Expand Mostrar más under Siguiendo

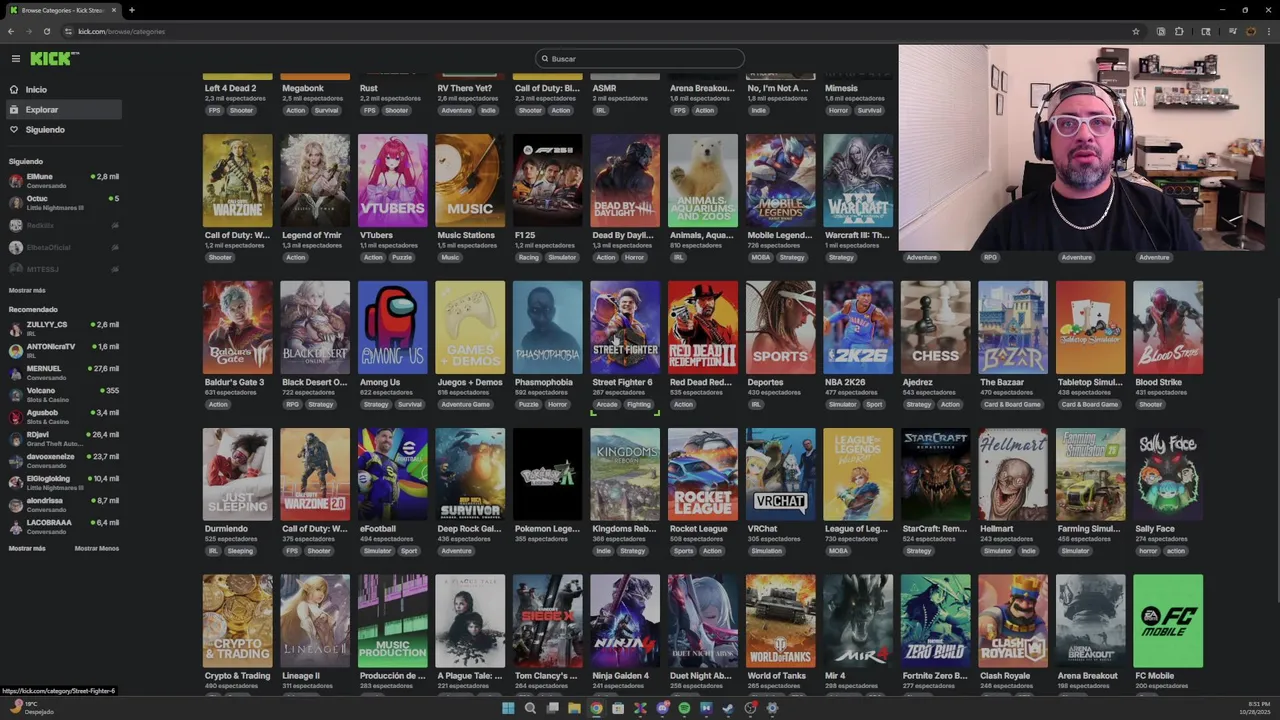(27, 290)
